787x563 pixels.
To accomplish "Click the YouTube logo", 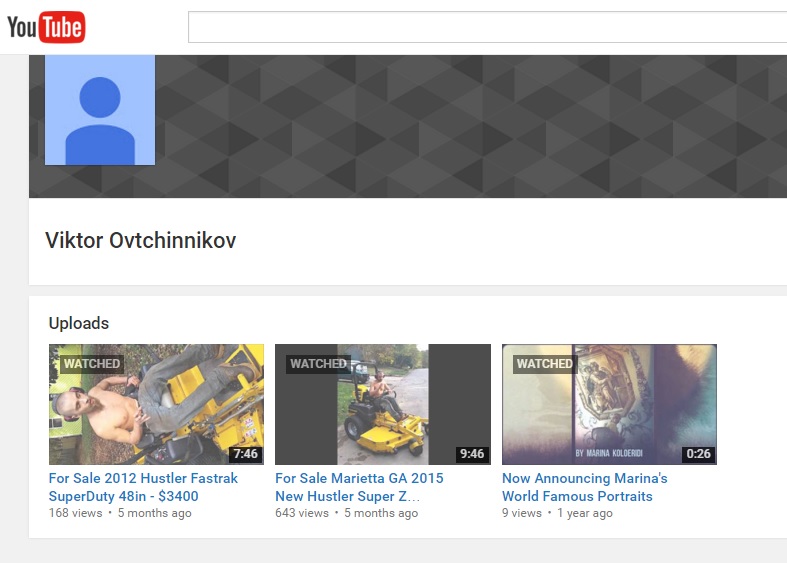I will pyautogui.click(x=46, y=27).
